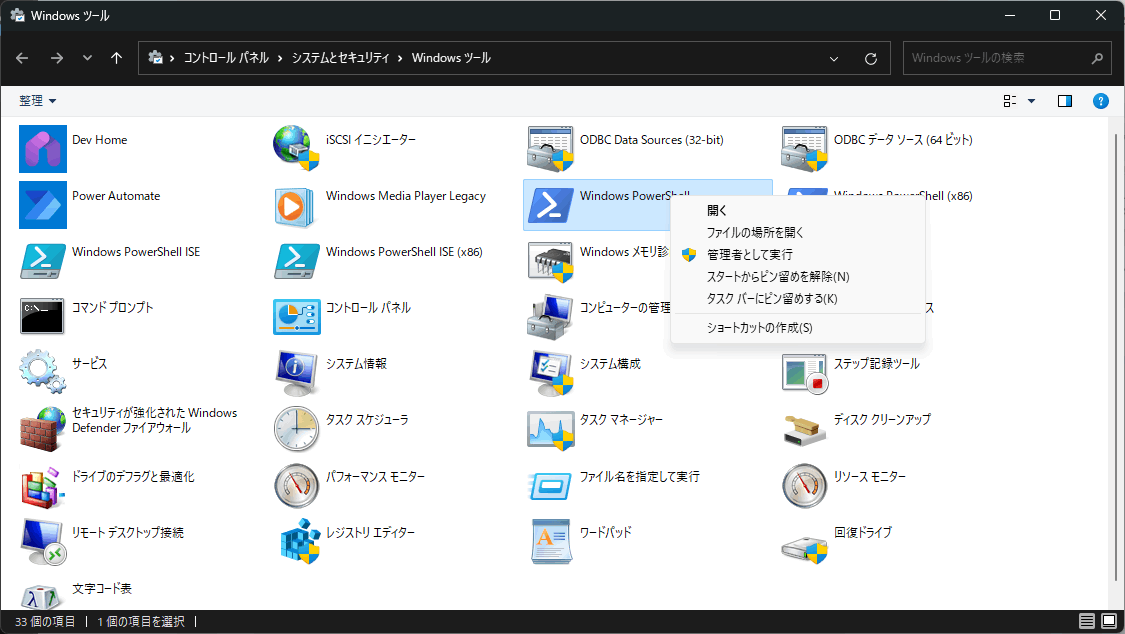
Task: Select the タスク マネージャー icon
Action: click(551, 430)
